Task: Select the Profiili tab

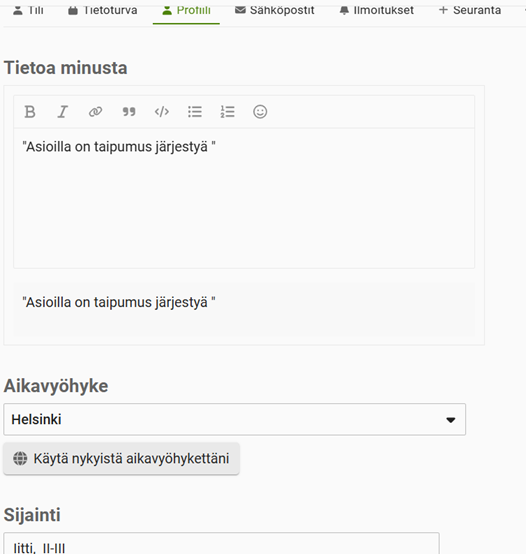Action: 186,11
